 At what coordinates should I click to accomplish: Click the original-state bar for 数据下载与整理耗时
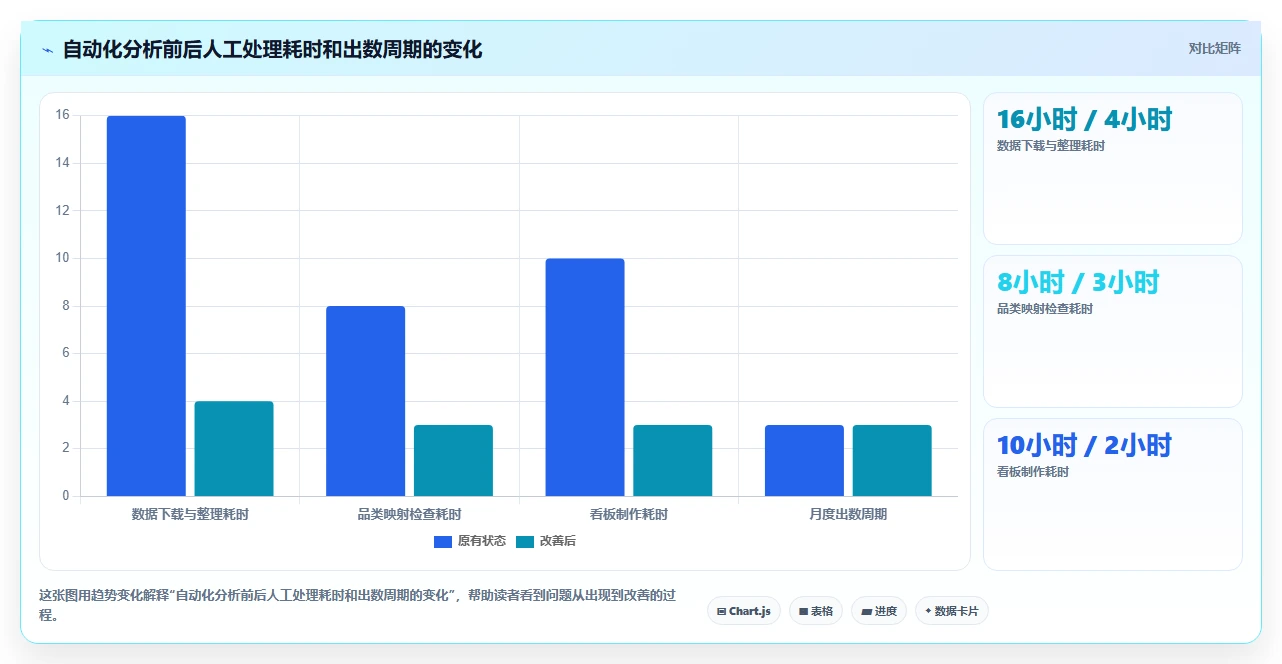pos(146,306)
